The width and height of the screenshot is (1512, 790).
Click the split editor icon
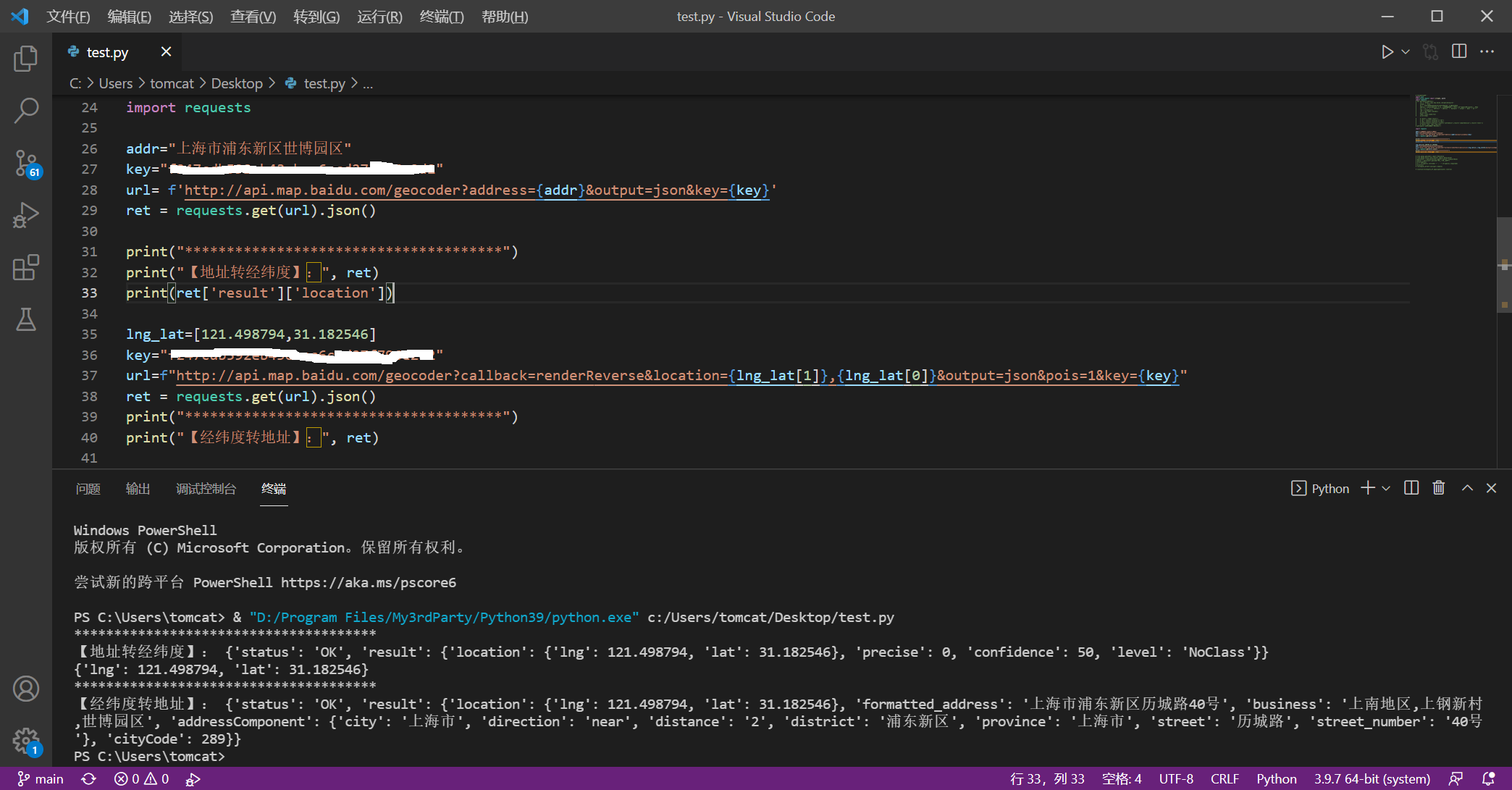coord(1458,51)
